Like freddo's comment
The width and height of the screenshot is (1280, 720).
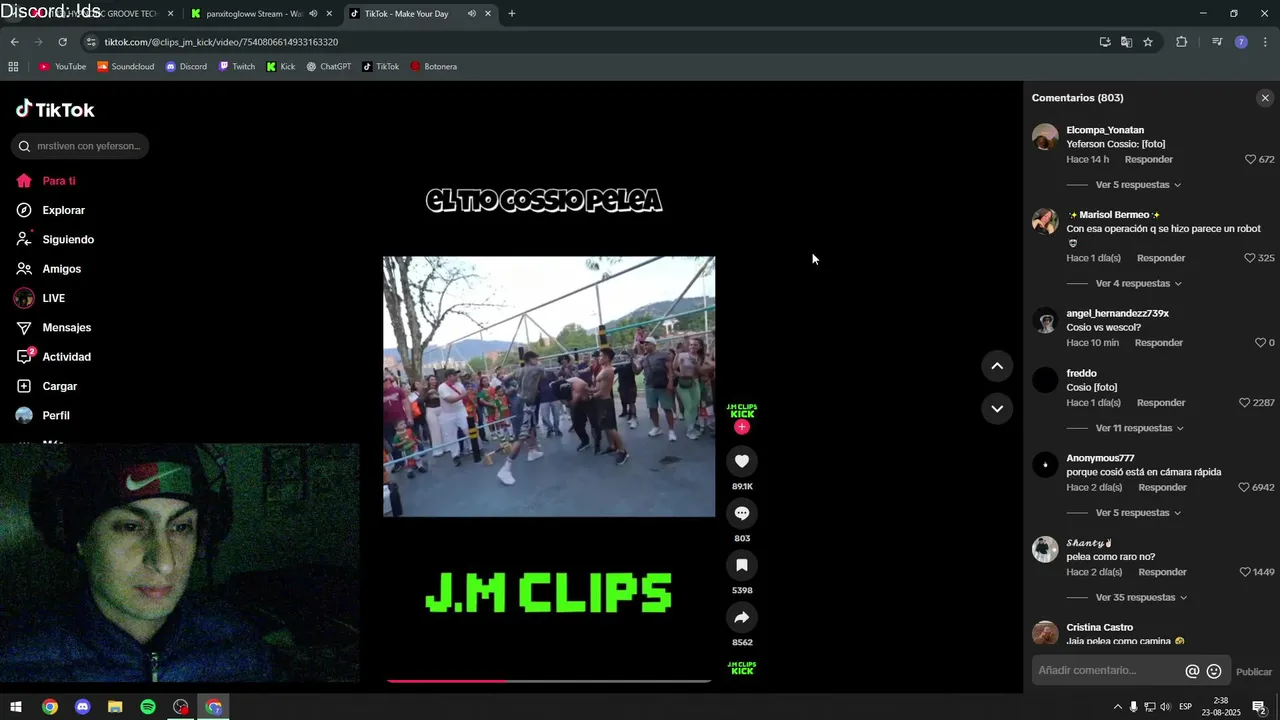(x=1245, y=403)
